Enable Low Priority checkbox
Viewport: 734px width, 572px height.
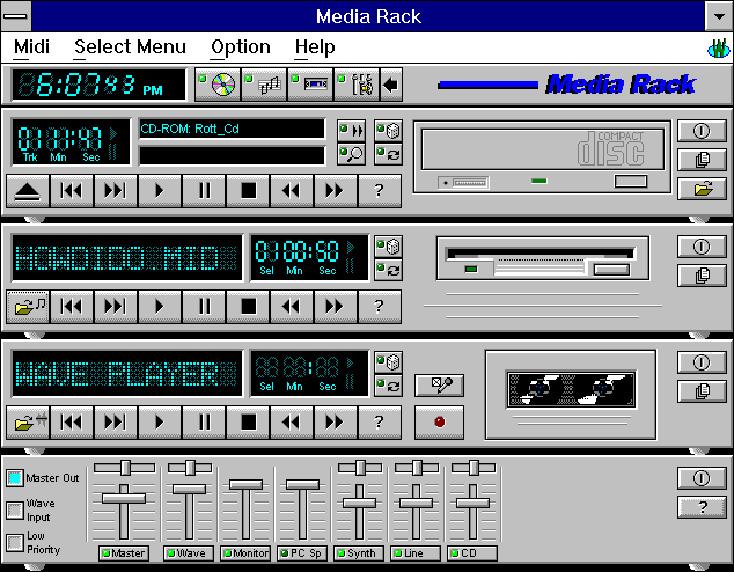tap(15, 543)
